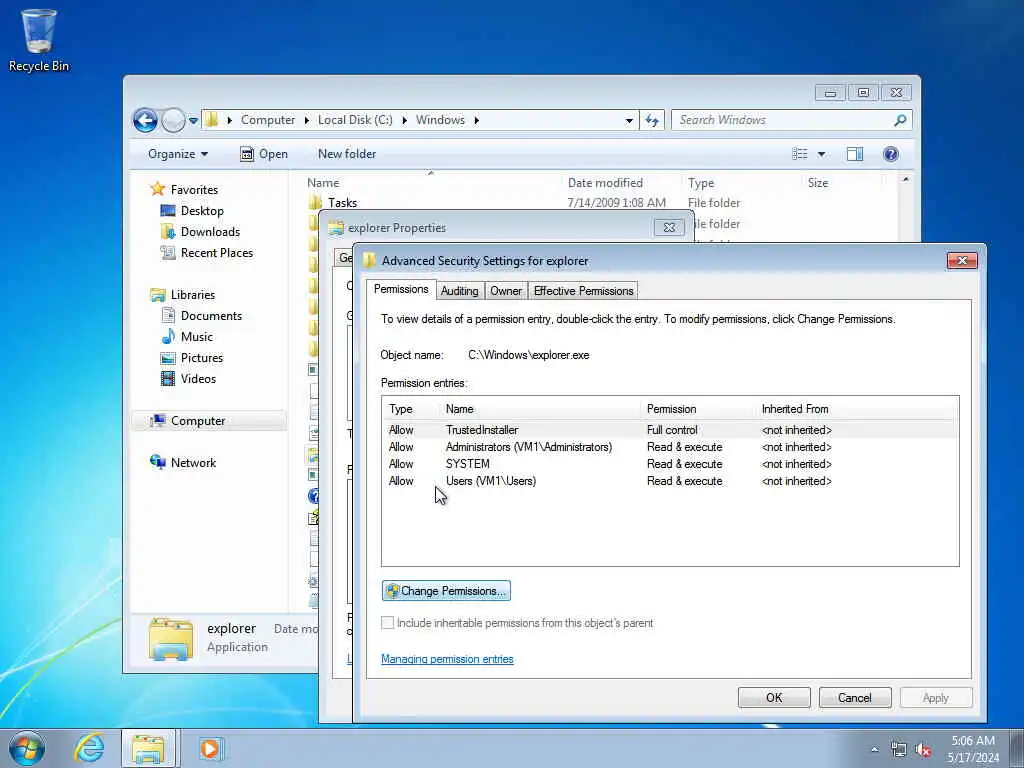The height and width of the screenshot is (768, 1024).
Task: Click Cancel in Advanced Security Settings
Action: pos(855,697)
